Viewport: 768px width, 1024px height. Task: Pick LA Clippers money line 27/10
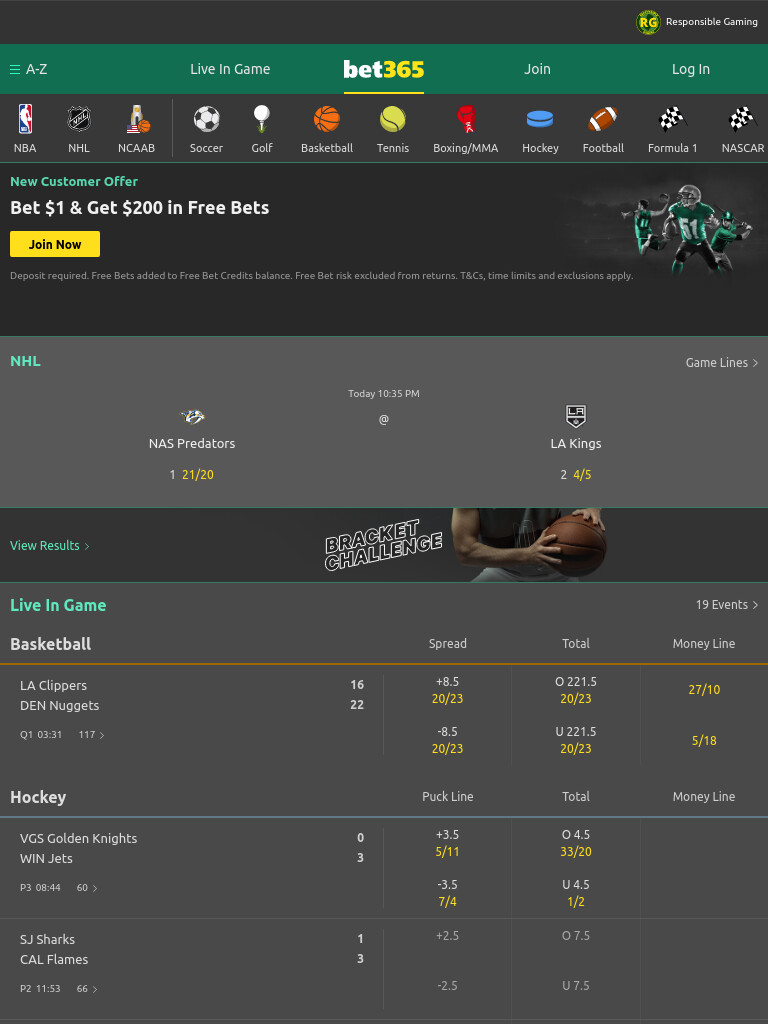coord(704,690)
